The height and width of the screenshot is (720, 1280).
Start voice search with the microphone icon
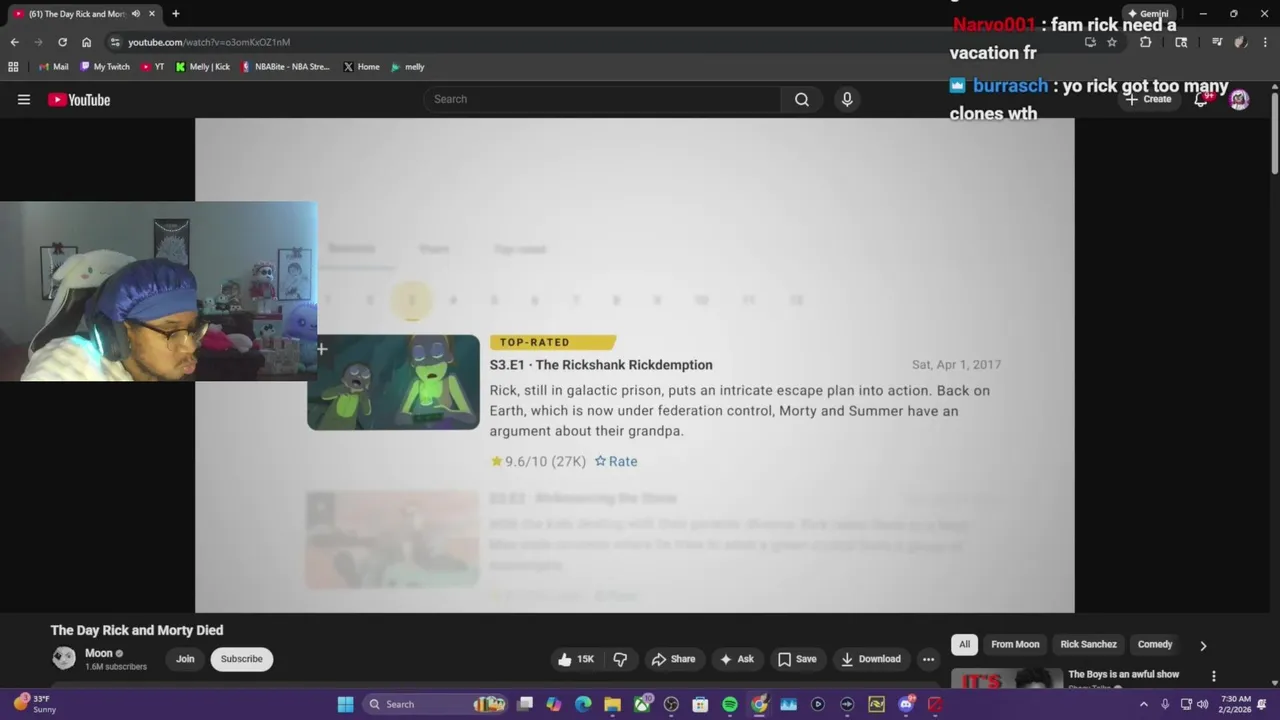point(847,99)
